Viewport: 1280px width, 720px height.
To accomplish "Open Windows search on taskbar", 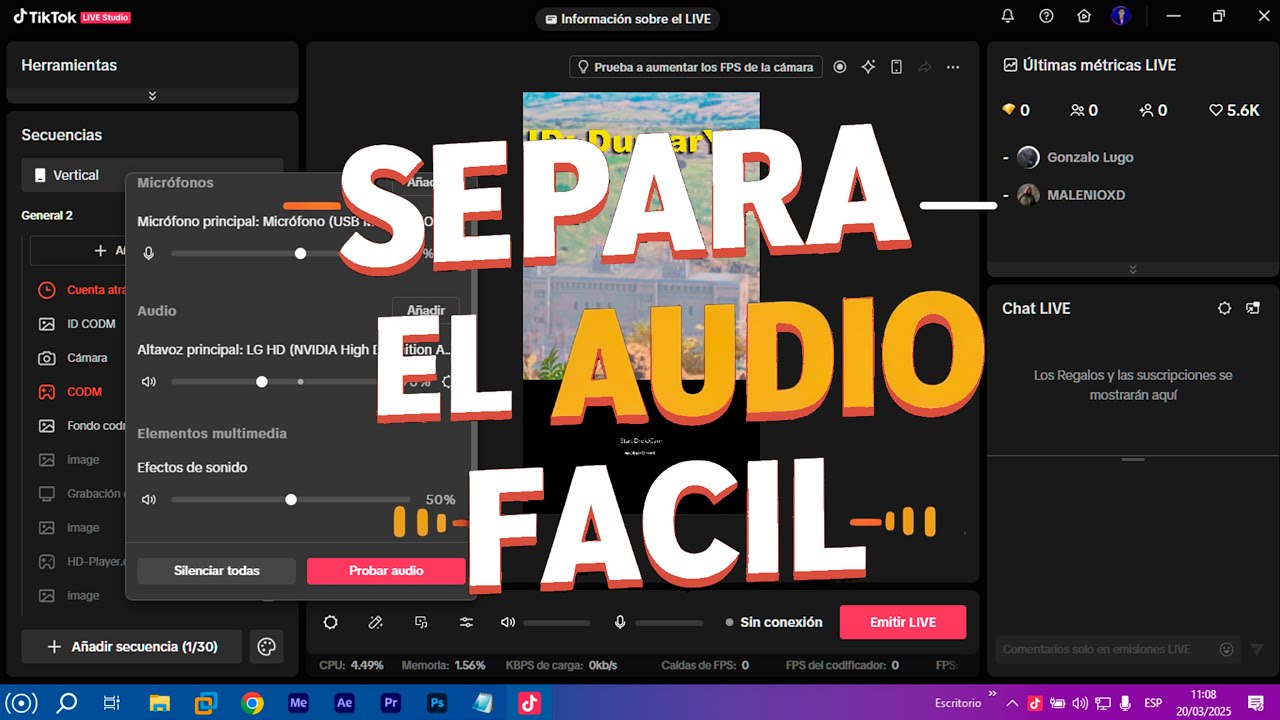I will [x=67, y=703].
